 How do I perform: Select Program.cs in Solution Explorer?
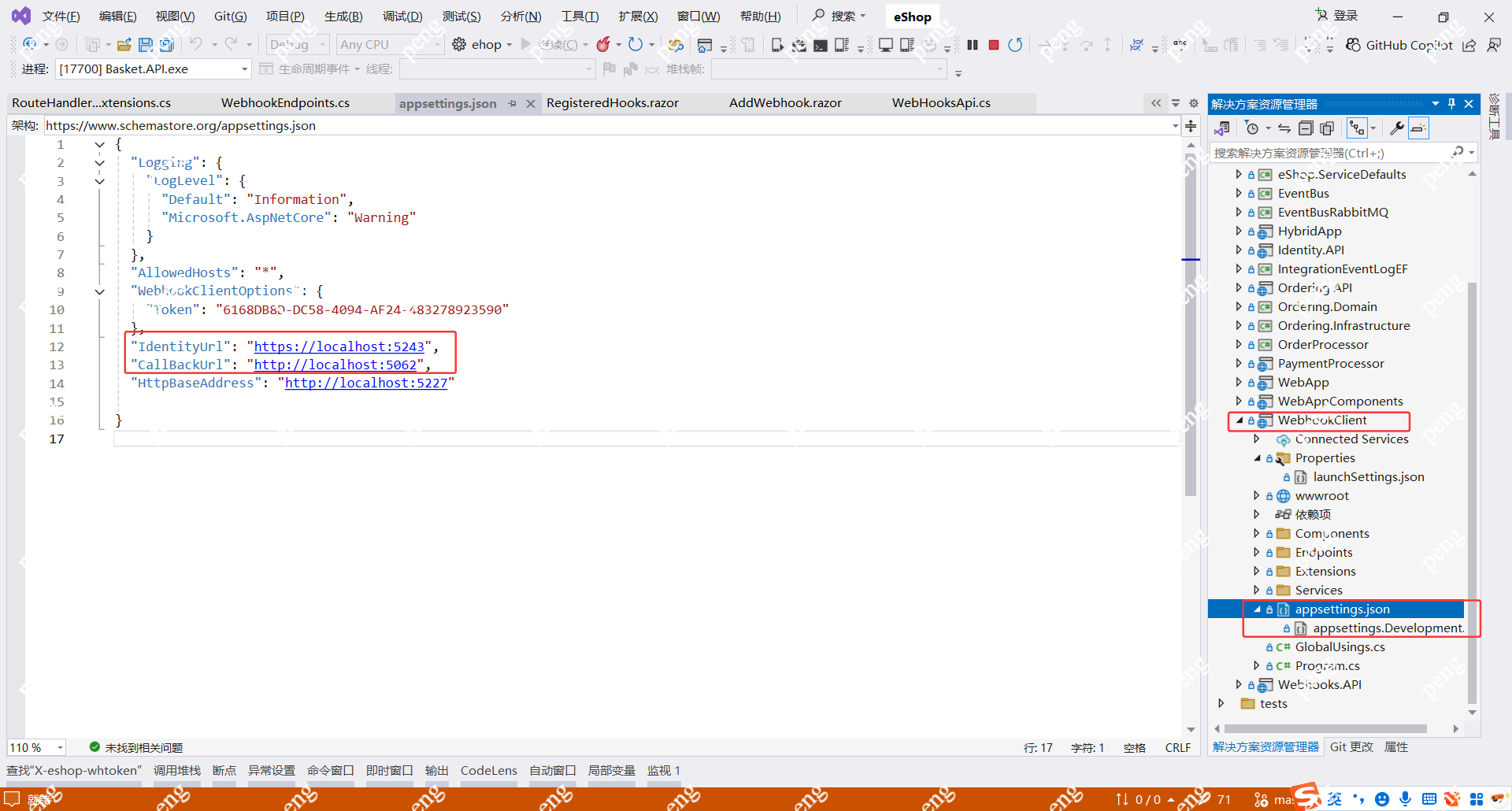pos(1327,666)
